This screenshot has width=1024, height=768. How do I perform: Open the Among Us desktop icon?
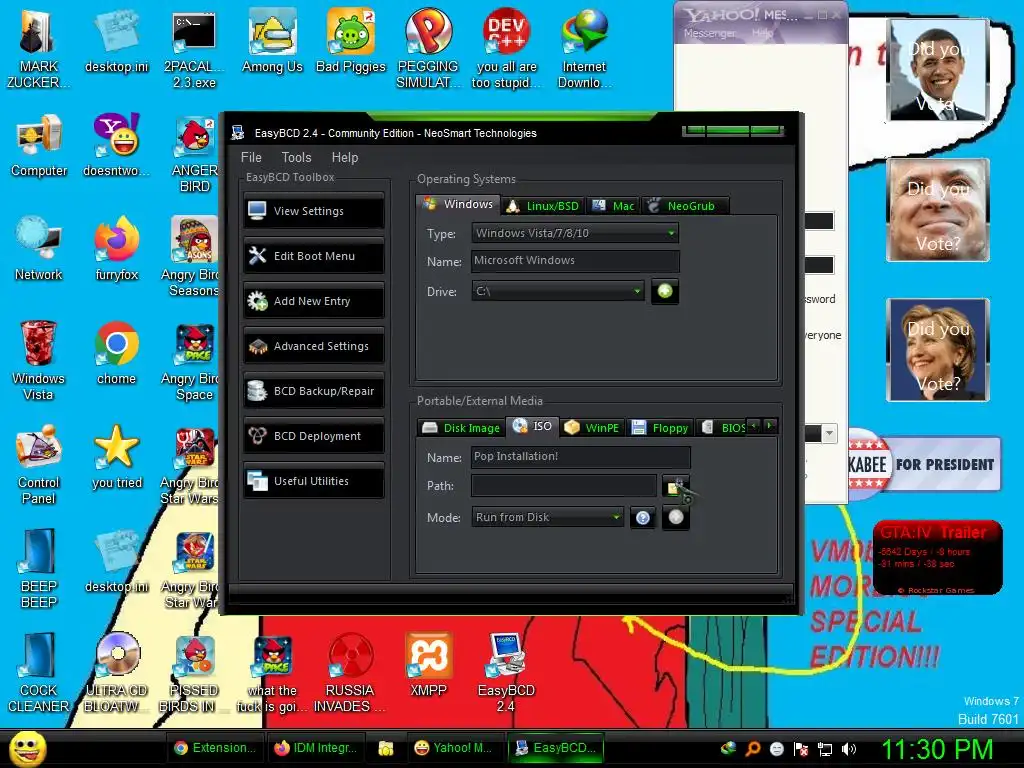coord(272,41)
